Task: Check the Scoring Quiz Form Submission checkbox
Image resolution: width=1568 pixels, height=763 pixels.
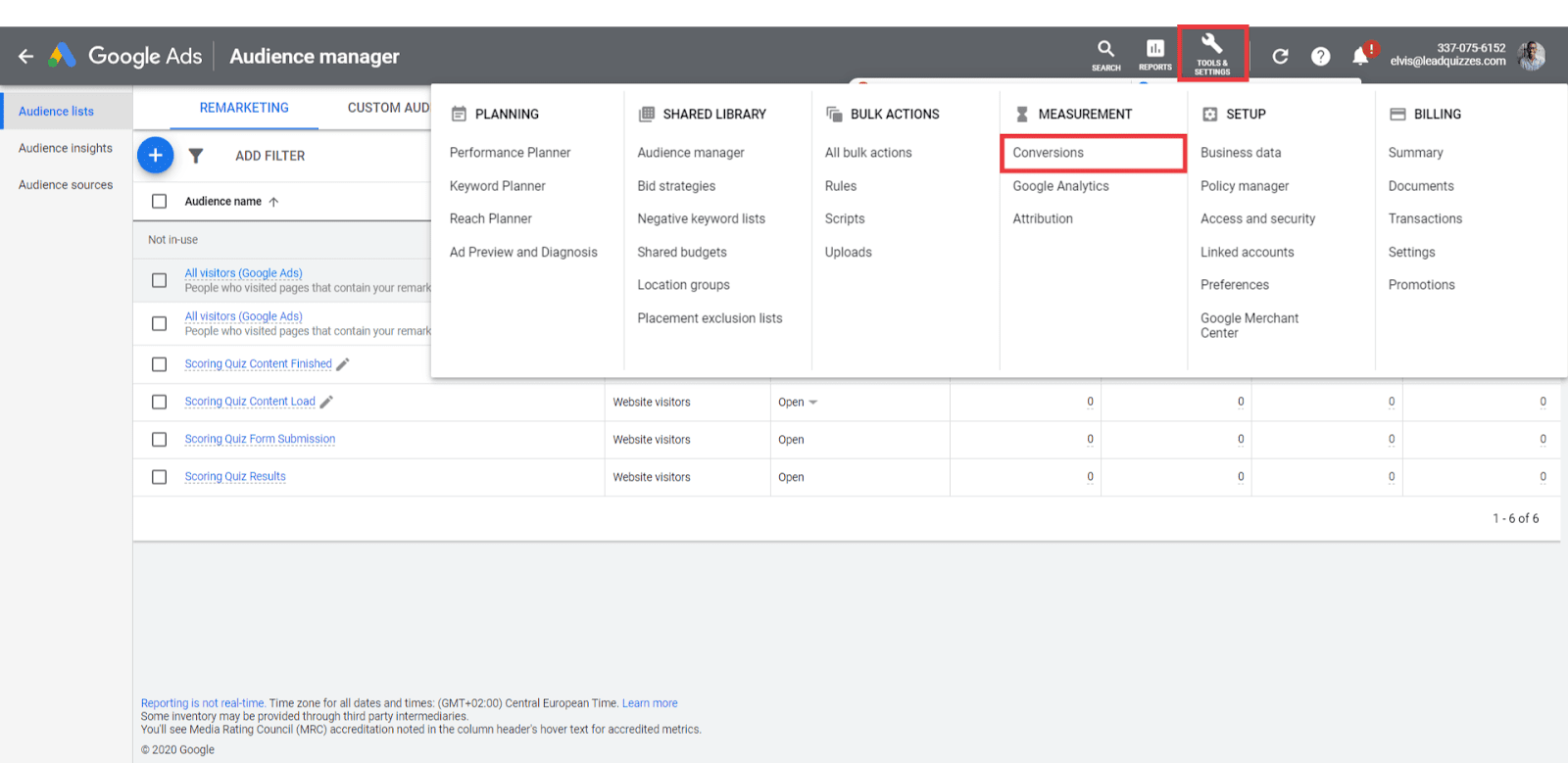Action: point(160,440)
